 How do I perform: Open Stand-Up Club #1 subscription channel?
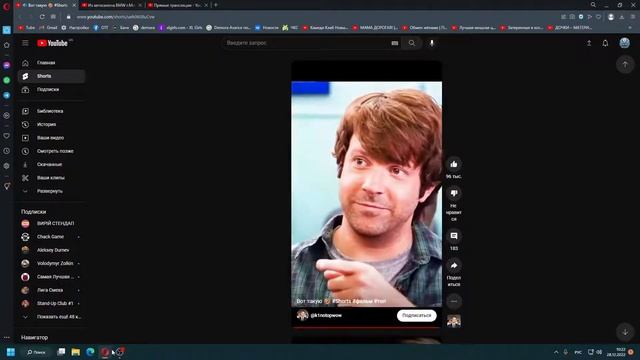pyautogui.click(x=51, y=304)
